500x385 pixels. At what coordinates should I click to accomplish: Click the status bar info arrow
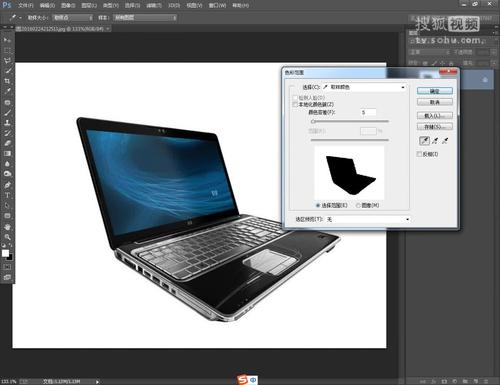pos(97,381)
